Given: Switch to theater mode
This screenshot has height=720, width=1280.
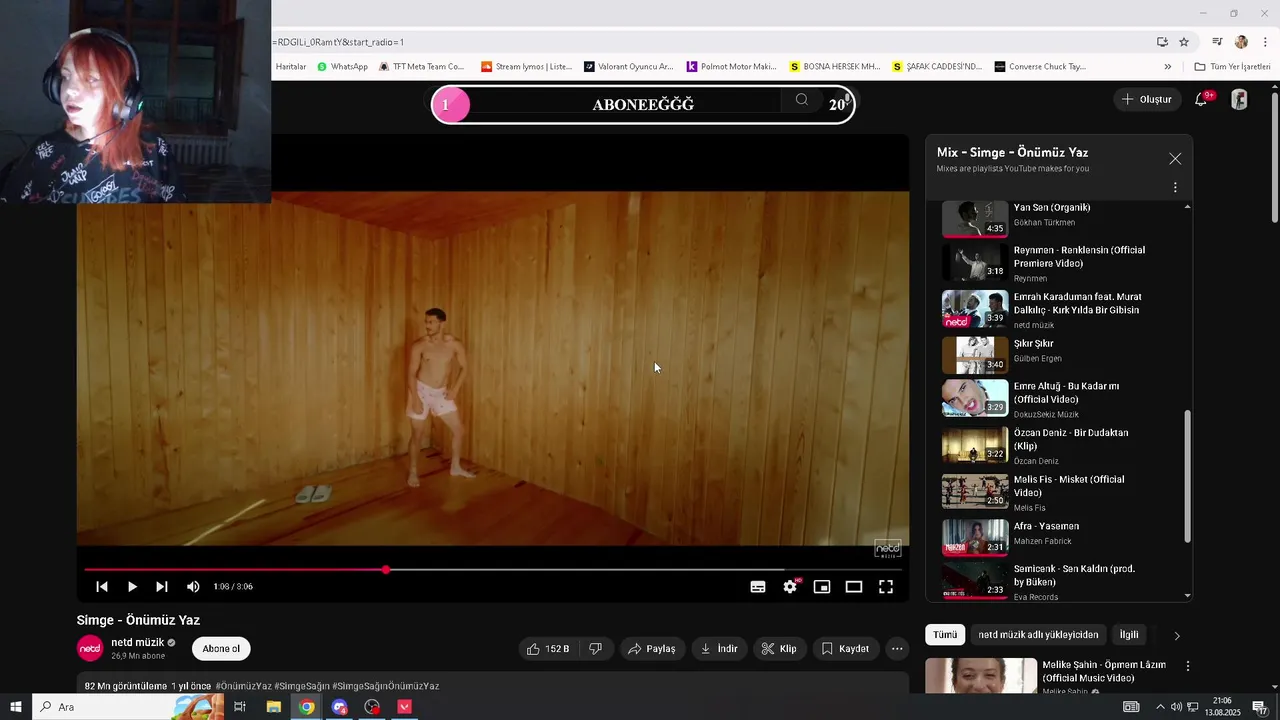Looking at the screenshot, I should point(854,587).
